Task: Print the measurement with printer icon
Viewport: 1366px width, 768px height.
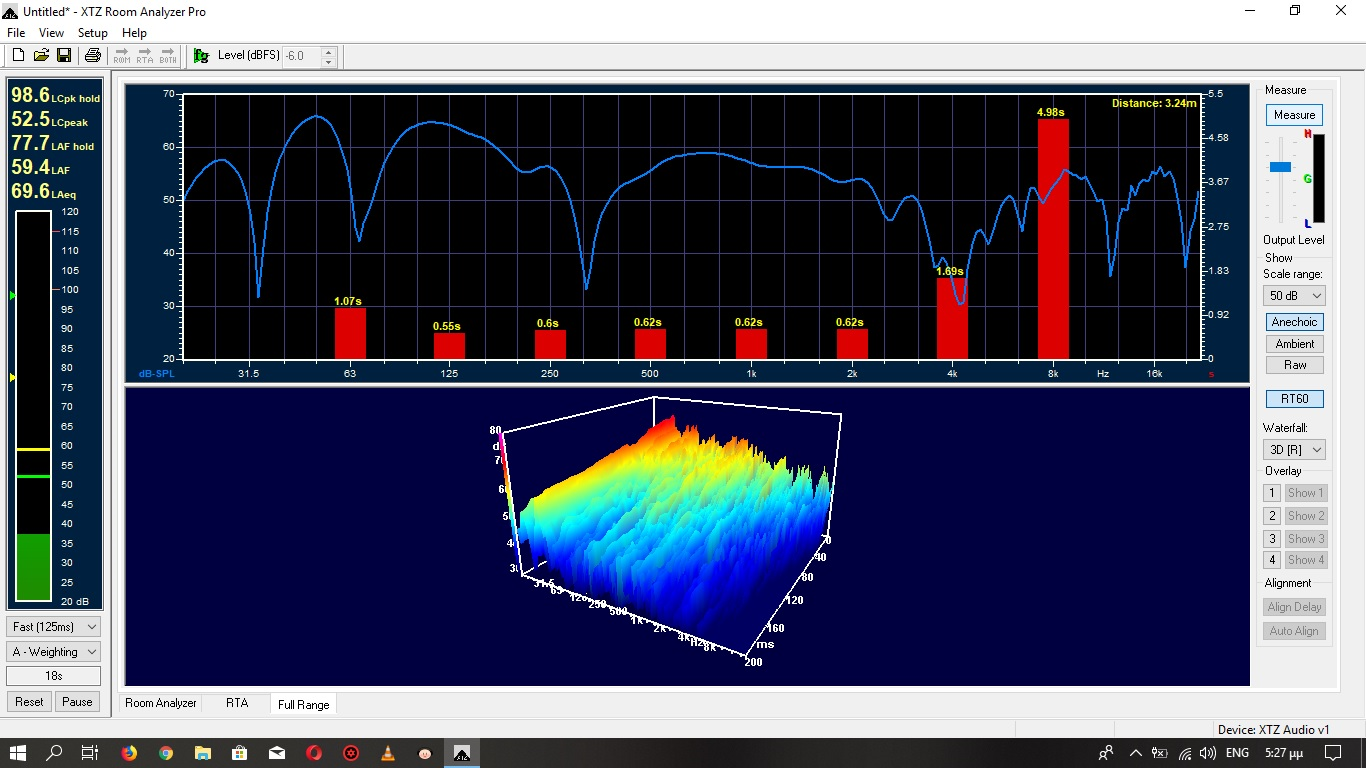Action: 92,56
